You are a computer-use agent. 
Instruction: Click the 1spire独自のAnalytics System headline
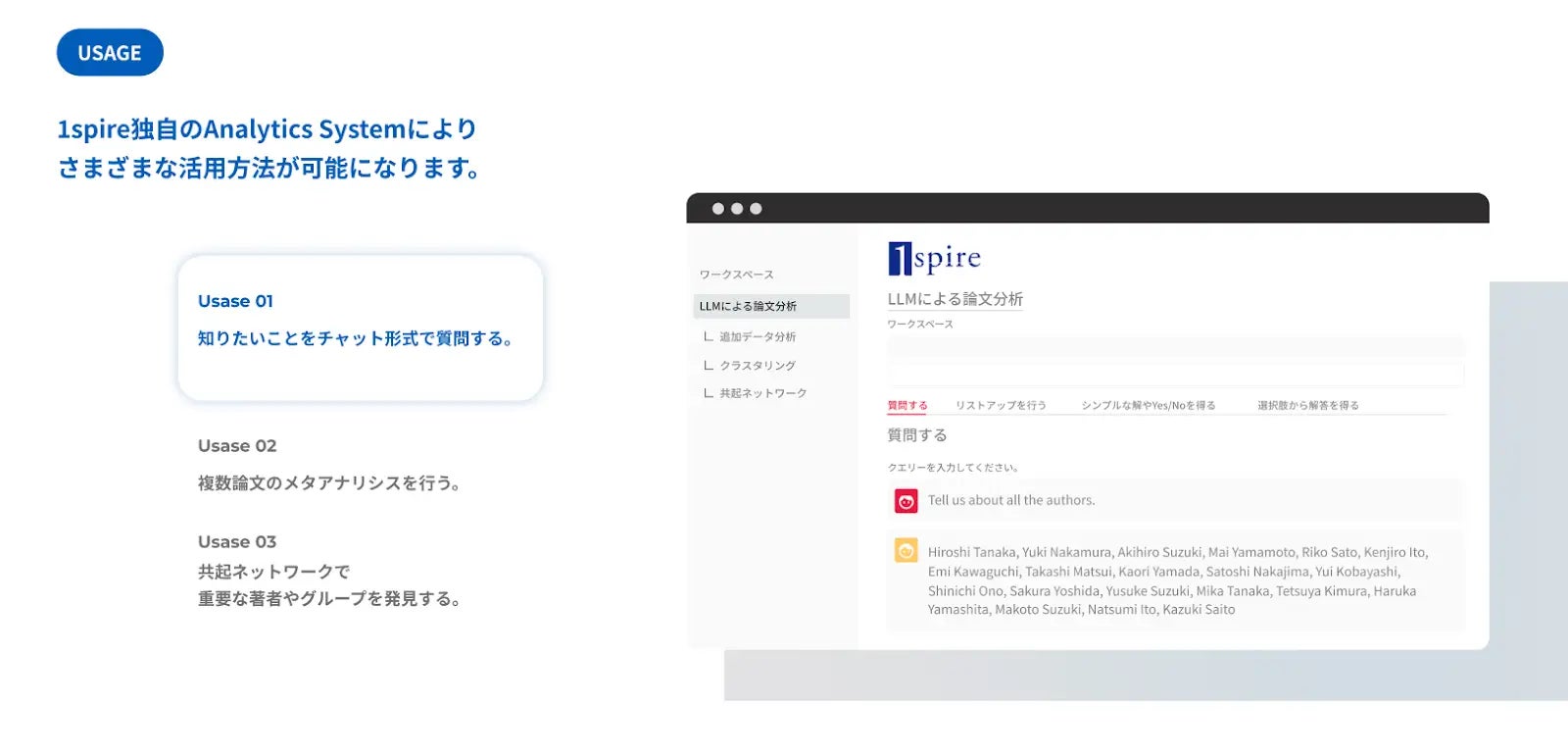click(269, 148)
